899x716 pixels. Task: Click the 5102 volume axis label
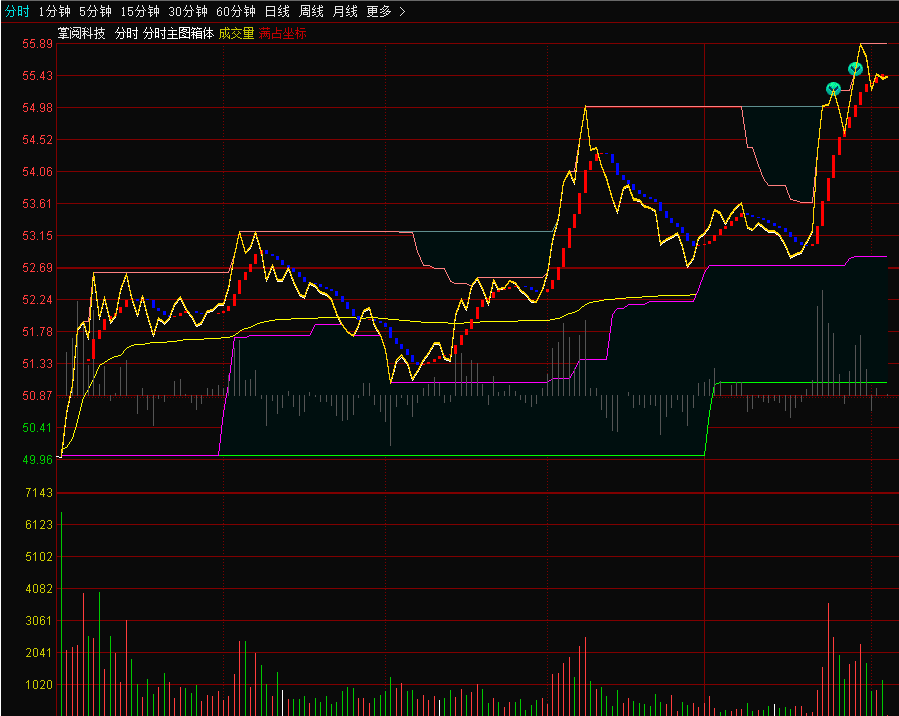[x=39, y=557]
